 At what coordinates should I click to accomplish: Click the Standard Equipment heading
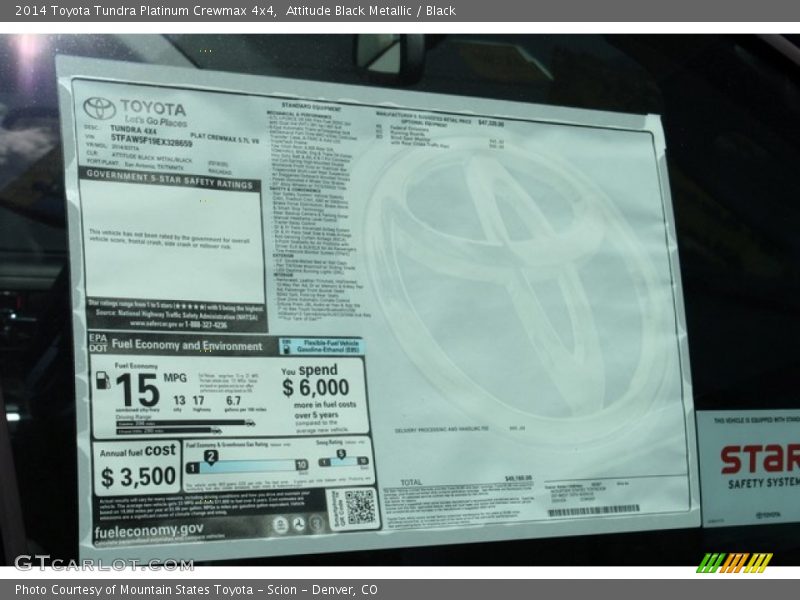click(304, 105)
